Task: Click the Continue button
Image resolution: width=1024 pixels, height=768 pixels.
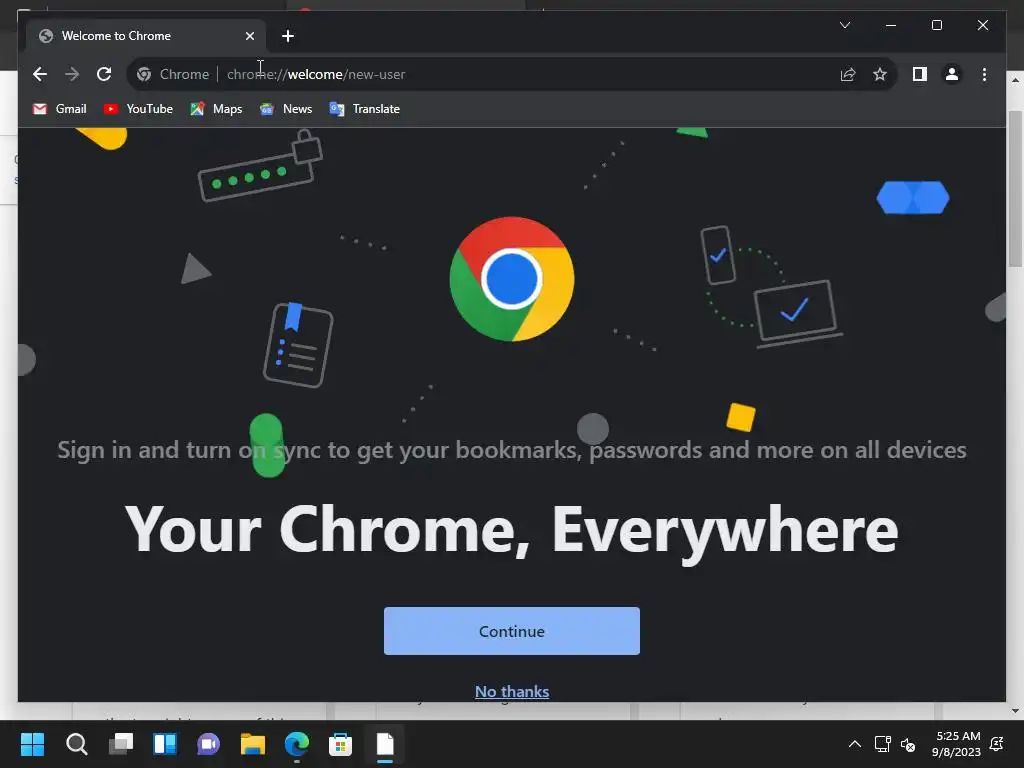Action: click(x=512, y=631)
